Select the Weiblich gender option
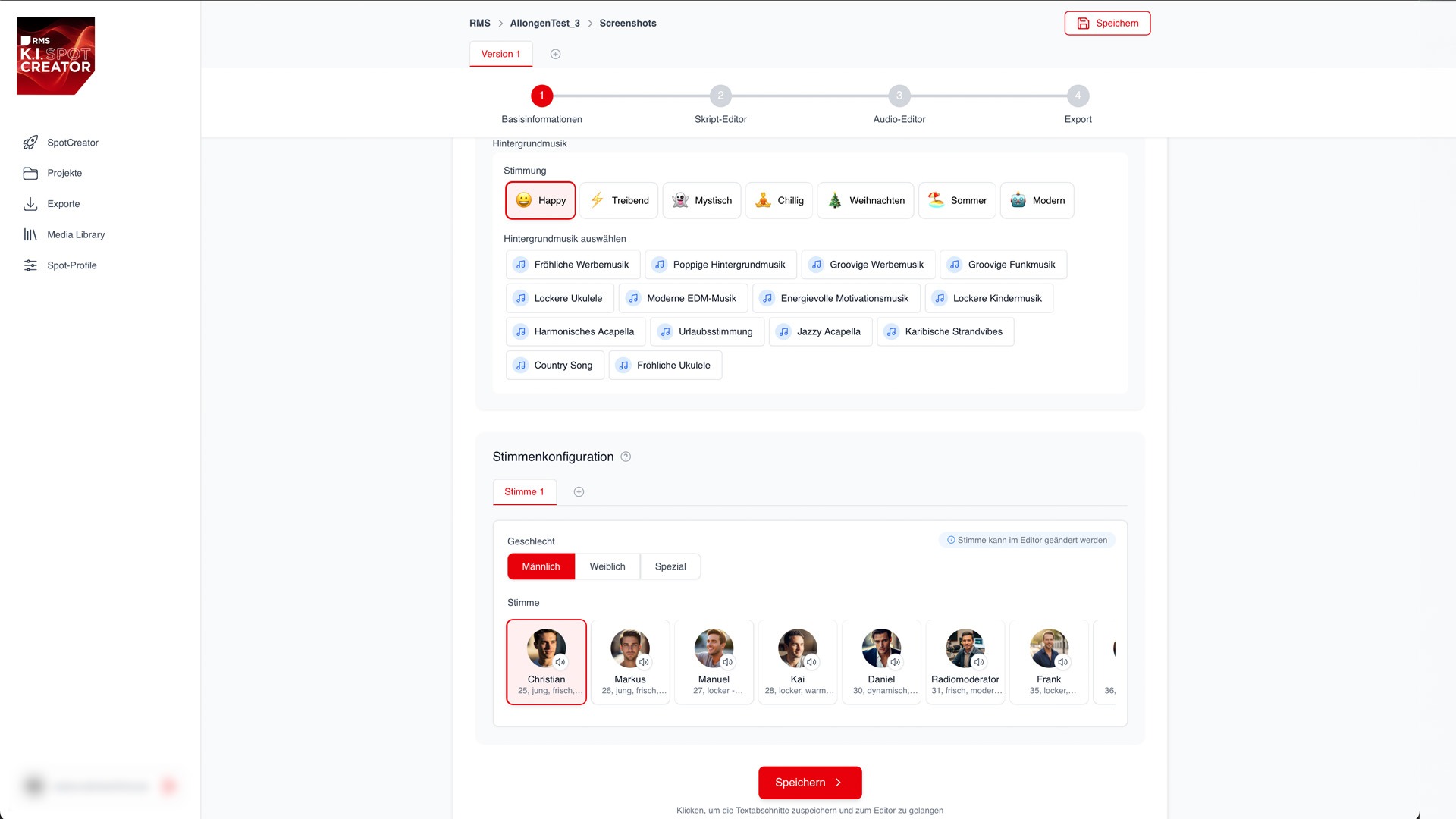1456x819 pixels. pos(607,566)
